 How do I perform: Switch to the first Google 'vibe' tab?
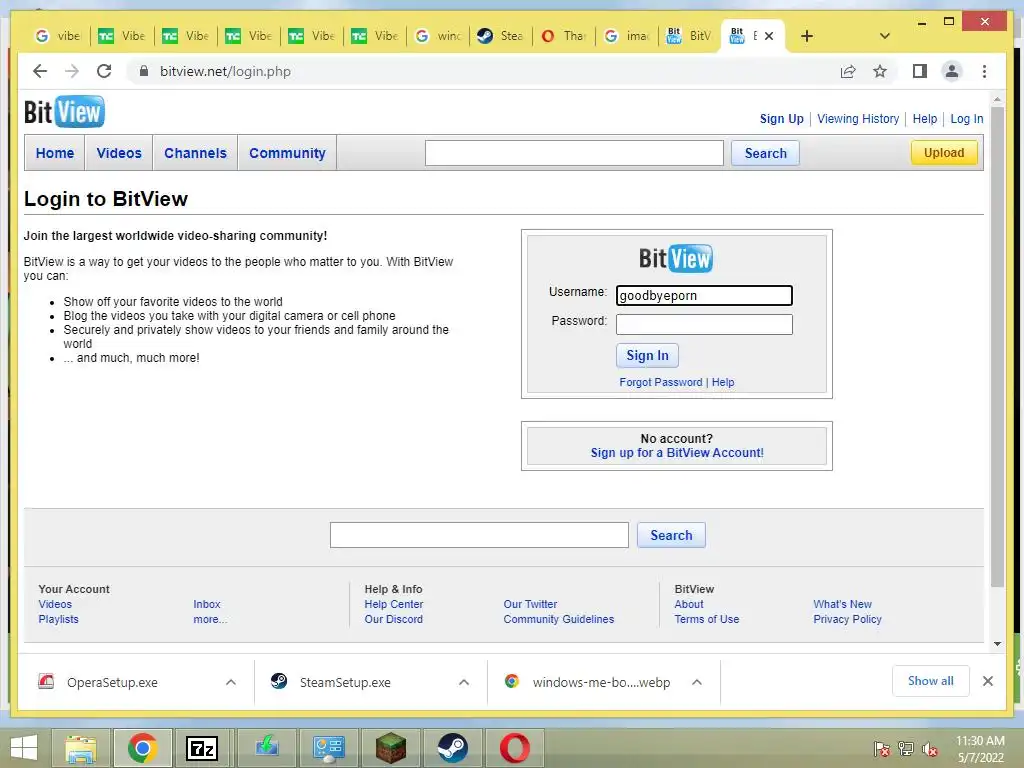pyautogui.click(x=58, y=36)
